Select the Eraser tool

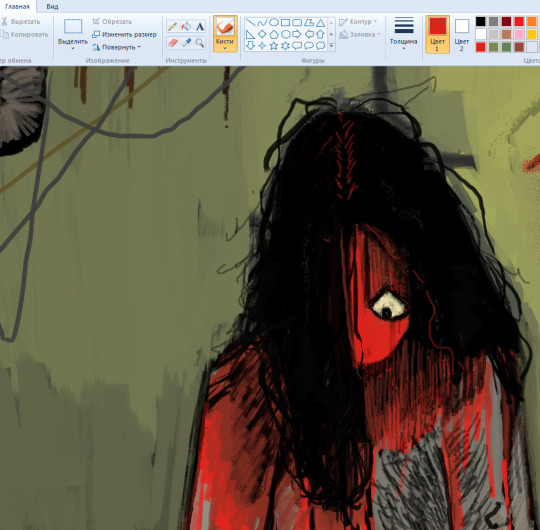(173, 43)
